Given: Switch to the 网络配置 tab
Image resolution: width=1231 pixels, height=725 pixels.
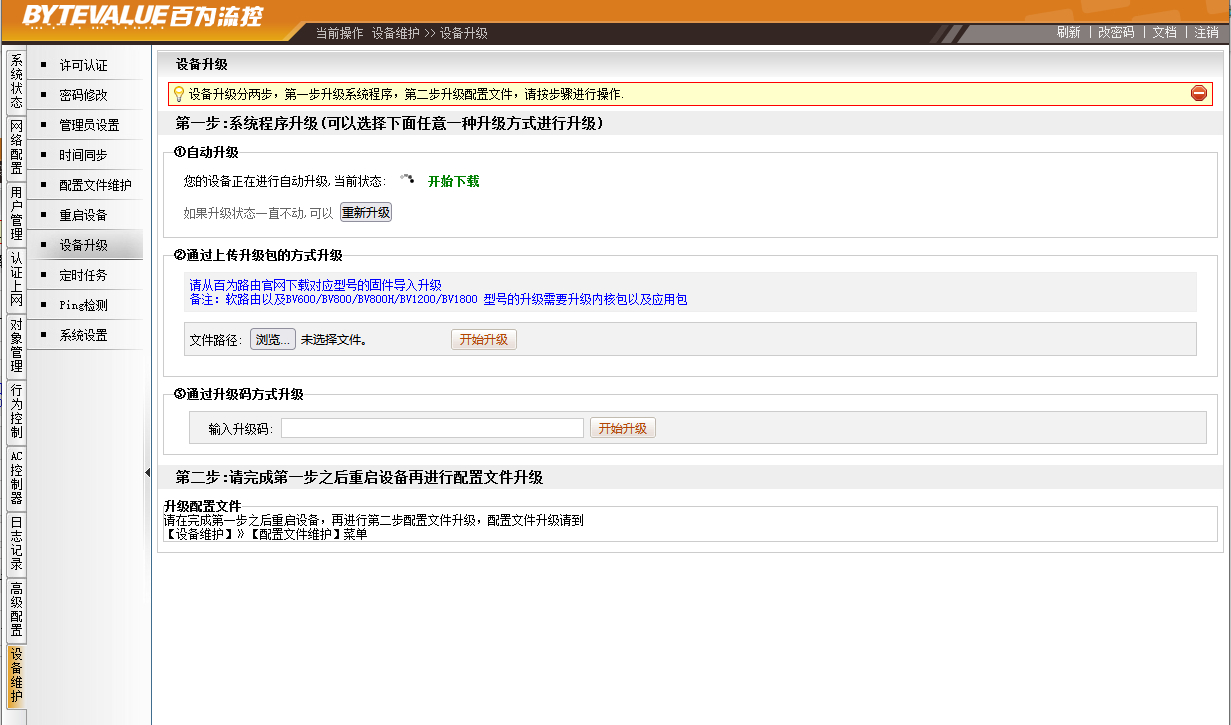Looking at the screenshot, I should (16, 147).
